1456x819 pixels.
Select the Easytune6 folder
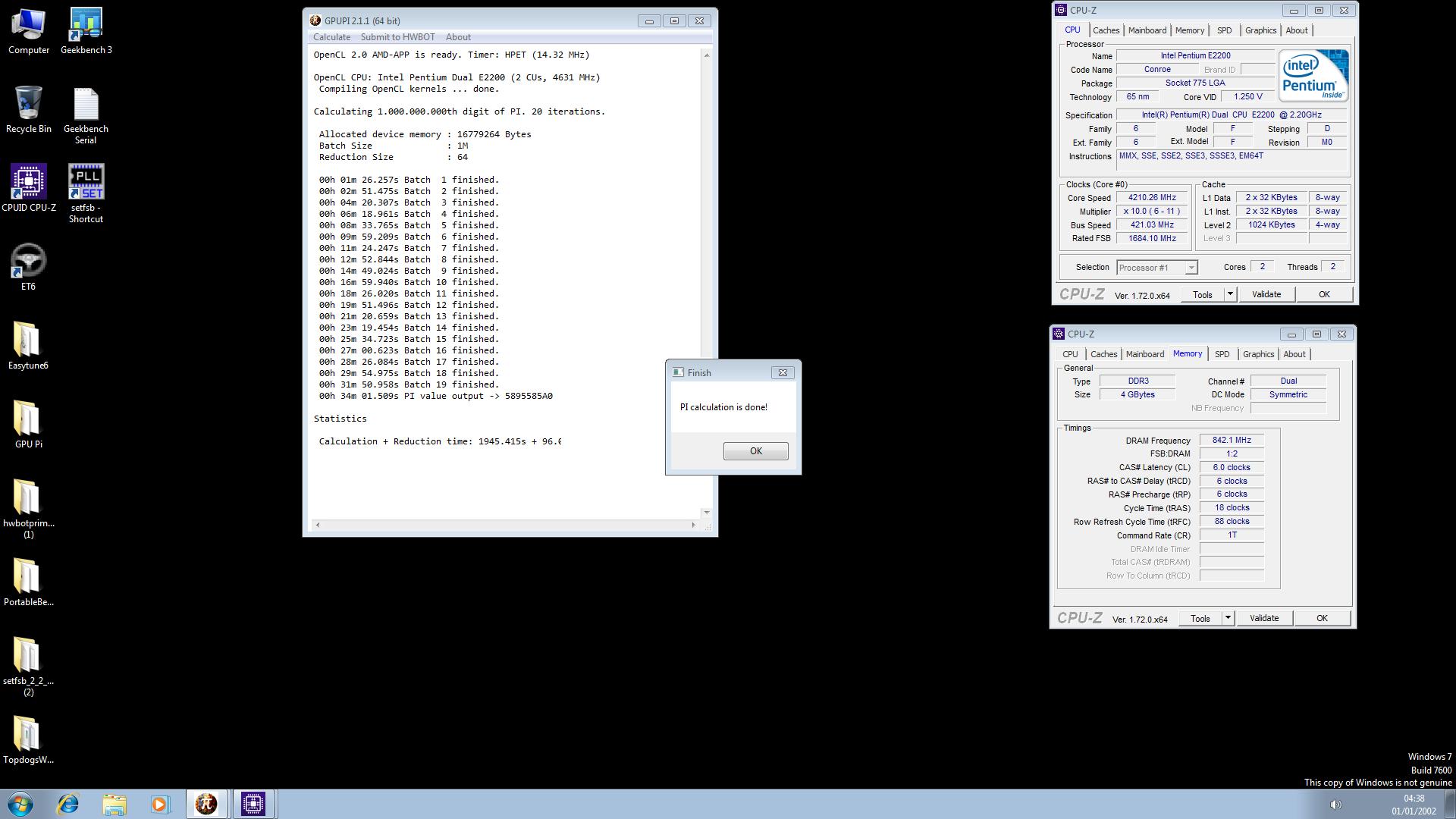click(28, 346)
